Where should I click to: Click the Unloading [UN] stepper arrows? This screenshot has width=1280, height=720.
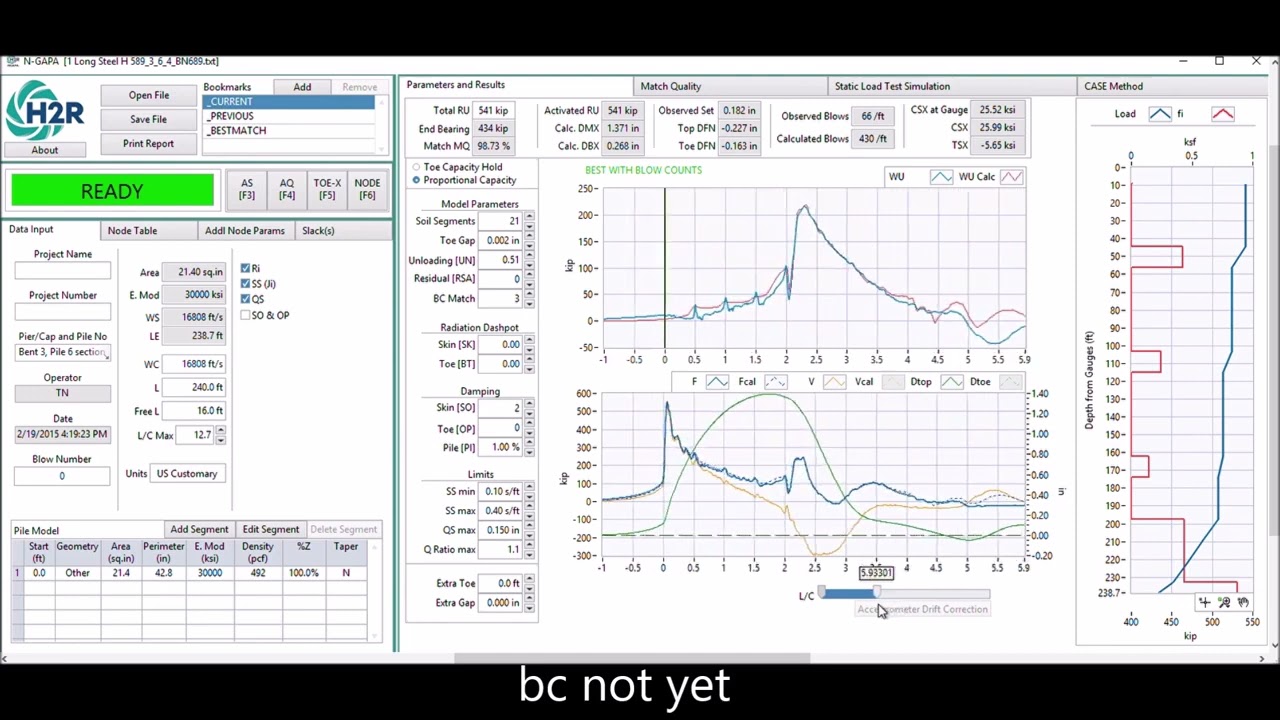click(529, 260)
